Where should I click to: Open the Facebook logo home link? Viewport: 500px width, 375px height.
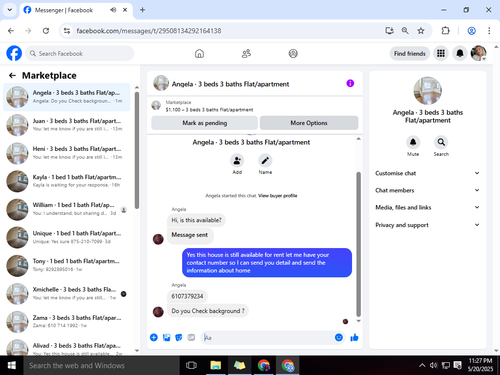pyautogui.click(x=14, y=53)
